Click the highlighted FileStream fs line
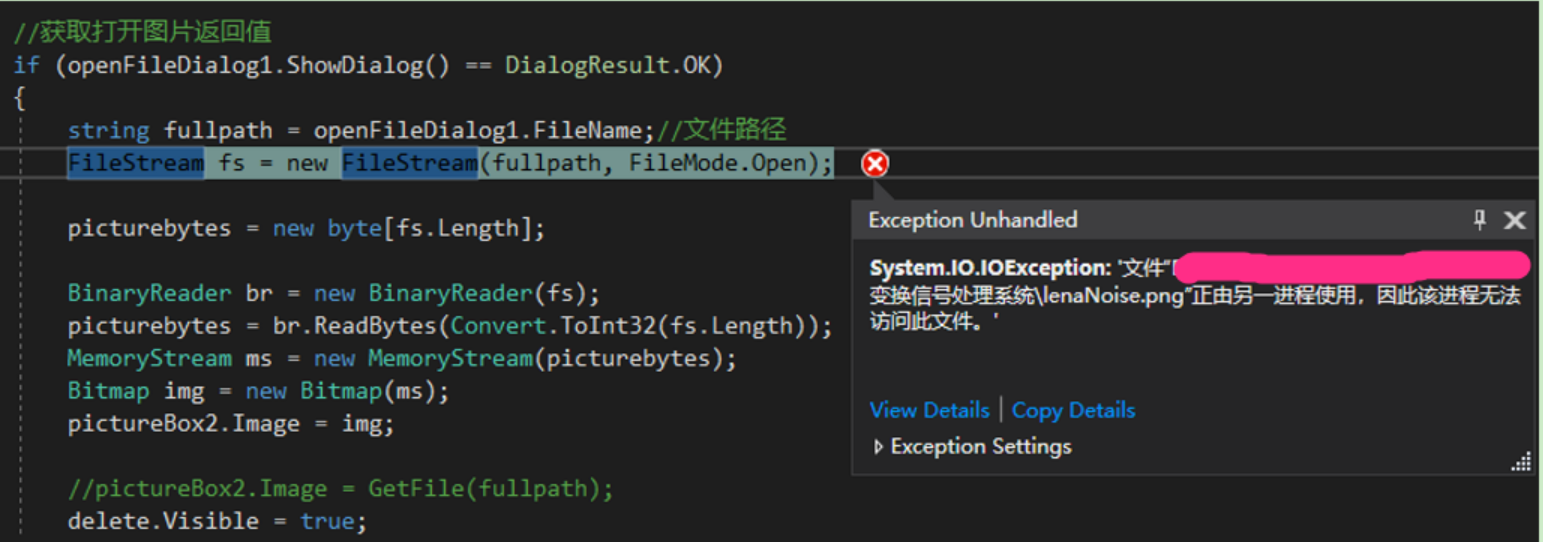This screenshot has width=1543, height=542. (x=450, y=163)
